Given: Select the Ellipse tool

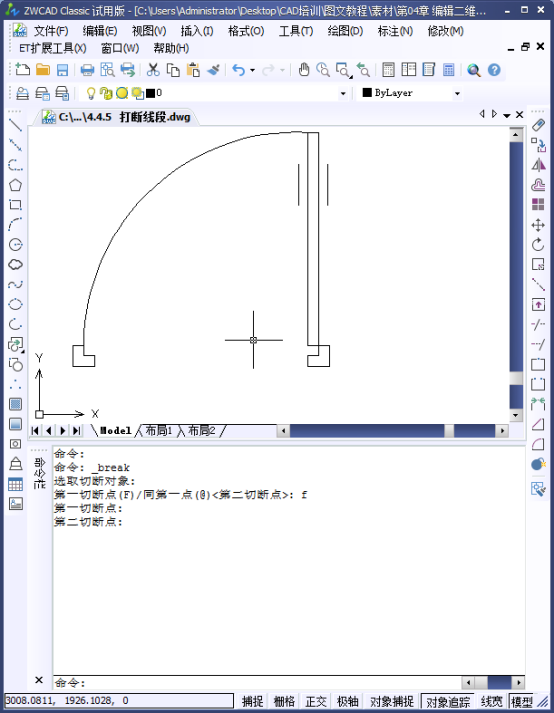Looking at the screenshot, I should point(15,304).
